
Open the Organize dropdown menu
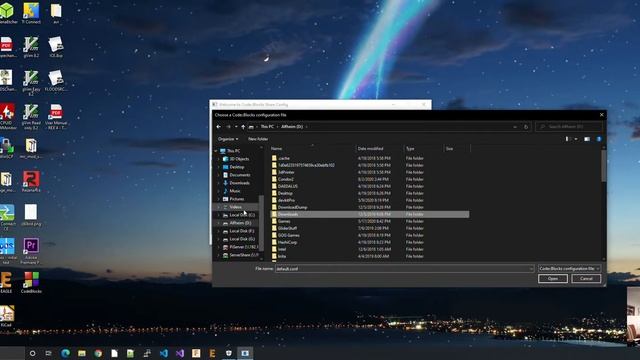click(228, 139)
